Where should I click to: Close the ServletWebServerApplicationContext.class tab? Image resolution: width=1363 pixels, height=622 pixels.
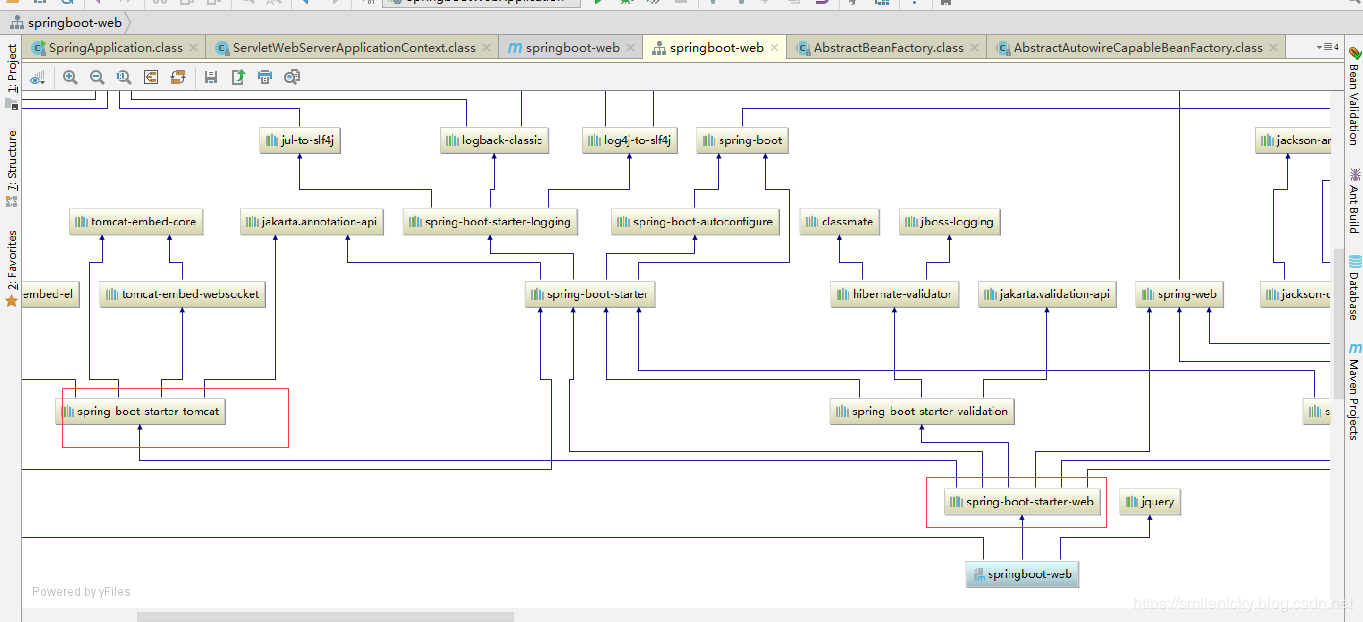(487, 47)
